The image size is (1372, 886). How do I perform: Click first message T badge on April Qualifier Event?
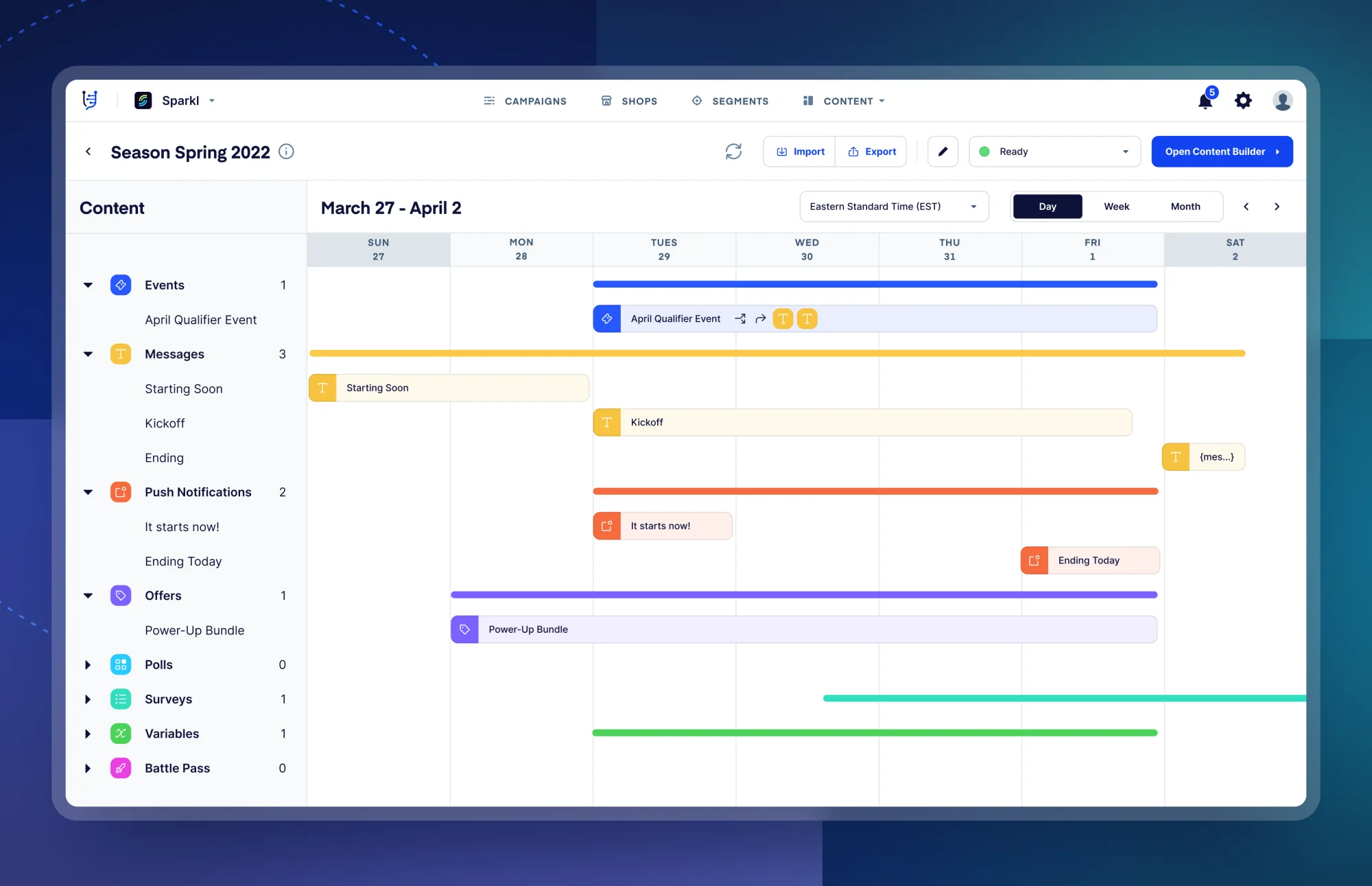(x=783, y=318)
